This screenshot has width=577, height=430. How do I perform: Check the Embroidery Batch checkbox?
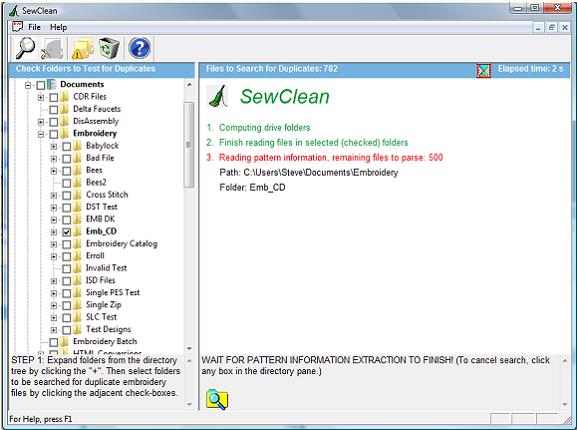54,342
